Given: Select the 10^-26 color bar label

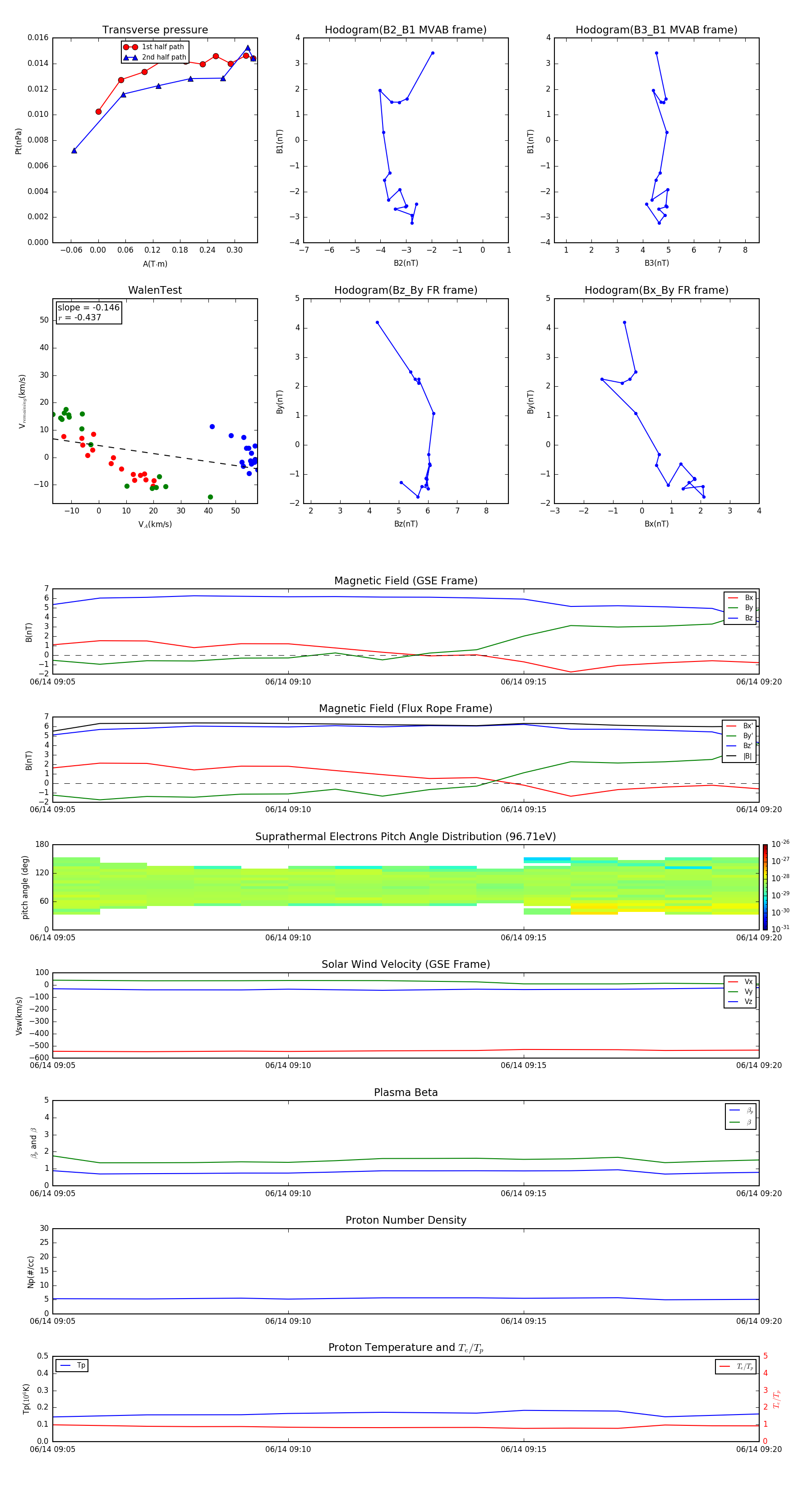Looking at the screenshot, I should point(780,844).
